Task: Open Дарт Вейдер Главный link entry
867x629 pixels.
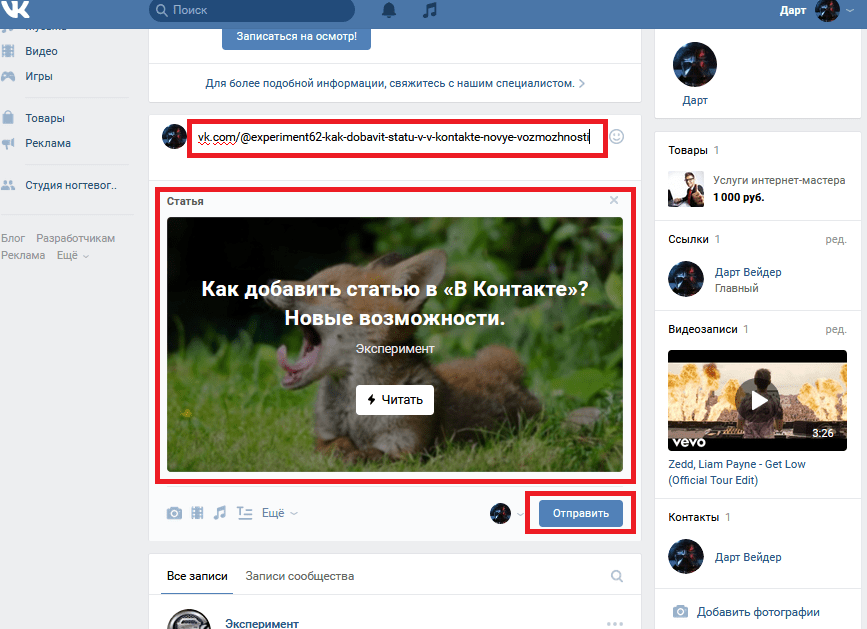Action: pos(748,272)
